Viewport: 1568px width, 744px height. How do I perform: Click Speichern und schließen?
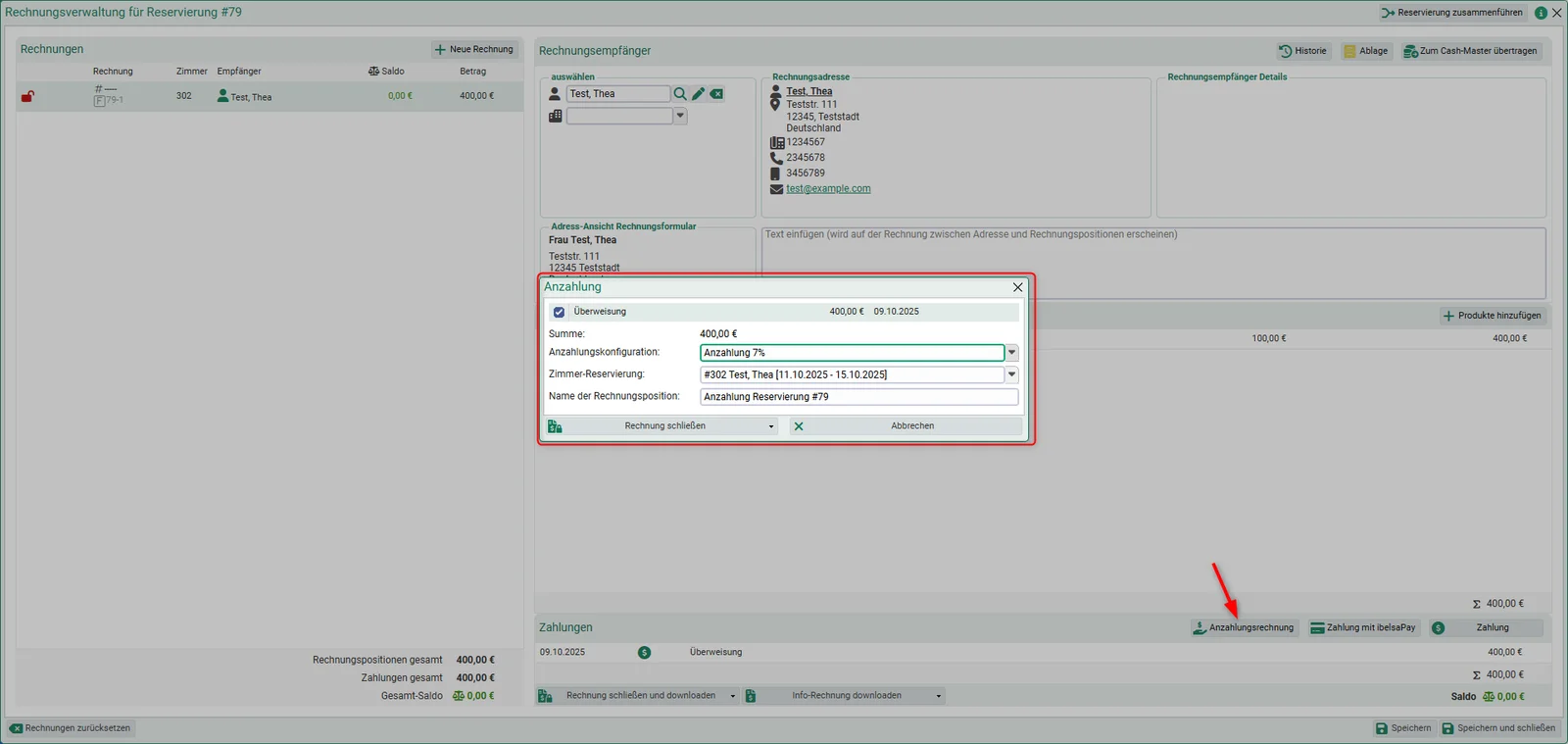(x=1498, y=728)
